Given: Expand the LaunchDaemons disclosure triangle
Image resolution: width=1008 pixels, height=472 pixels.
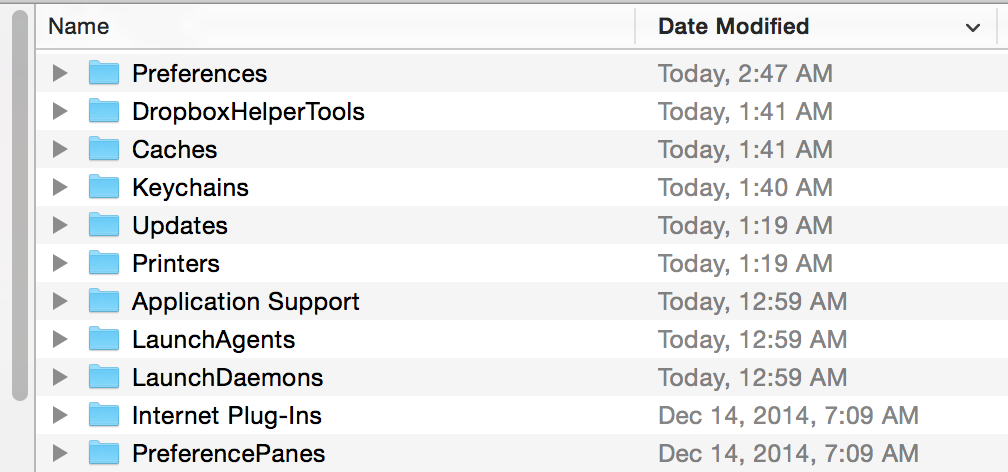Looking at the screenshot, I should pos(60,377).
